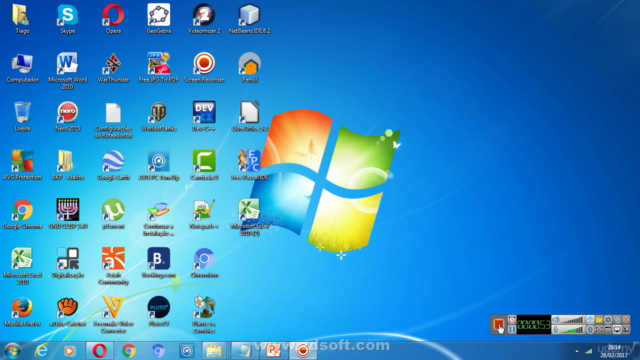Open recorder settings gear icon
The width and height of the screenshot is (640, 360).
[x=608, y=320]
